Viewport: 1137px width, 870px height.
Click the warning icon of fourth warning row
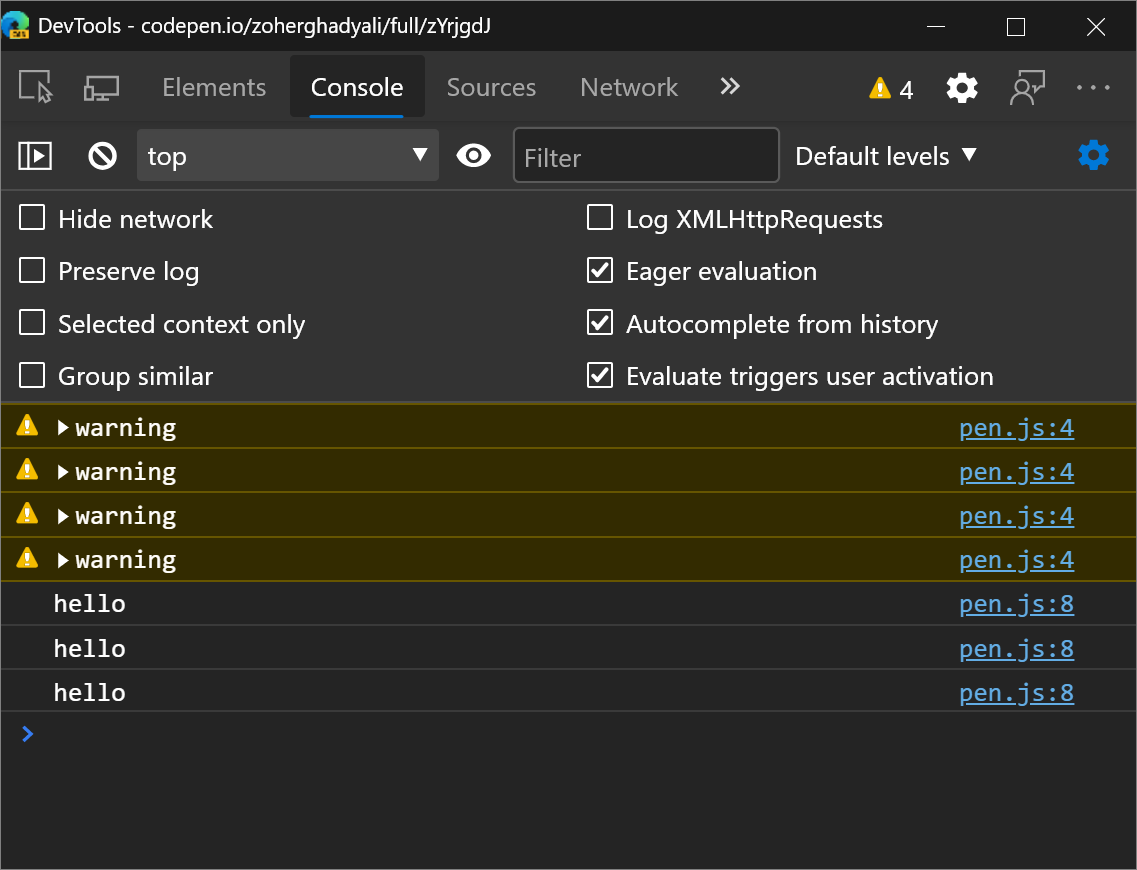(x=27, y=558)
